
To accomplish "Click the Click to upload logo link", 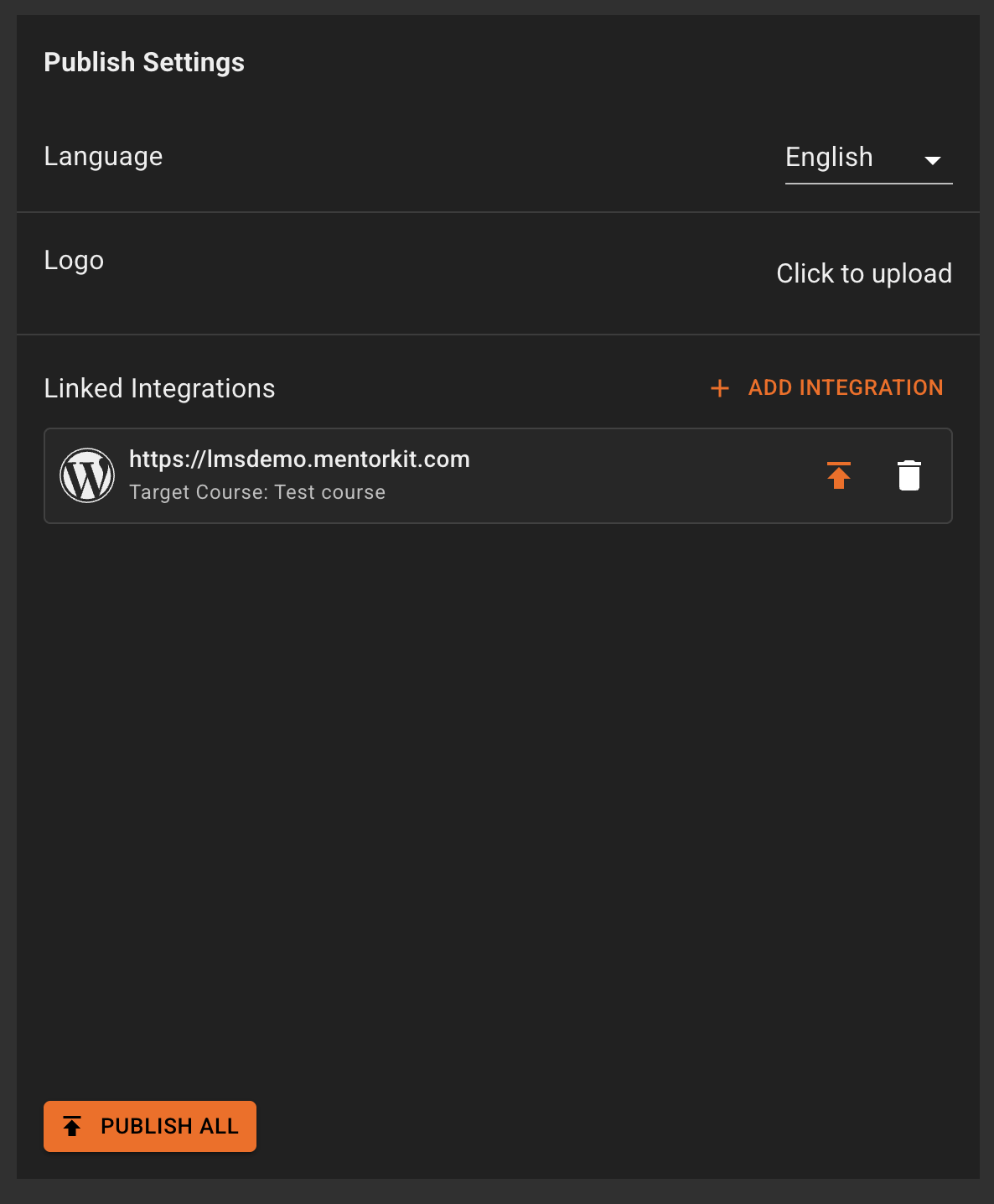I will [864, 273].
